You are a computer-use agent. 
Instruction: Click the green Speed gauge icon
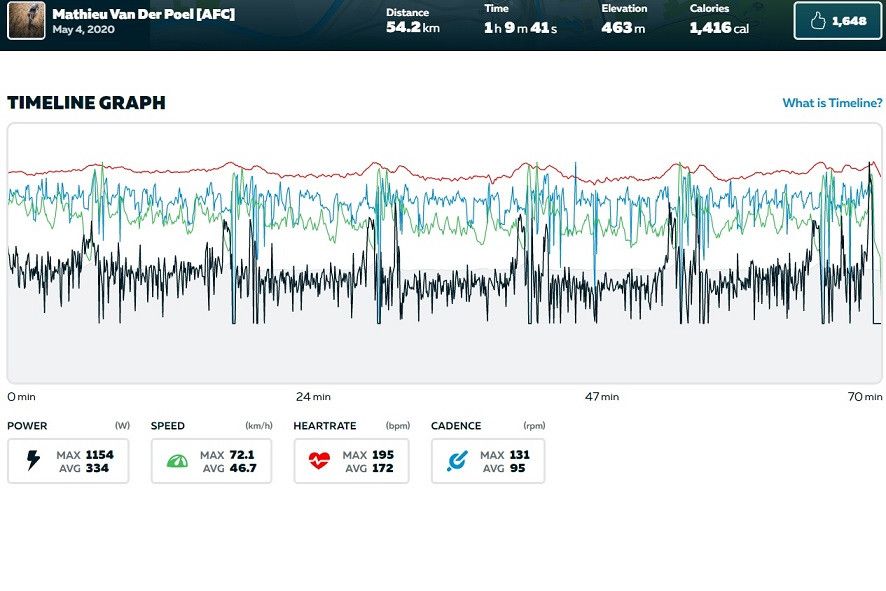point(176,460)
